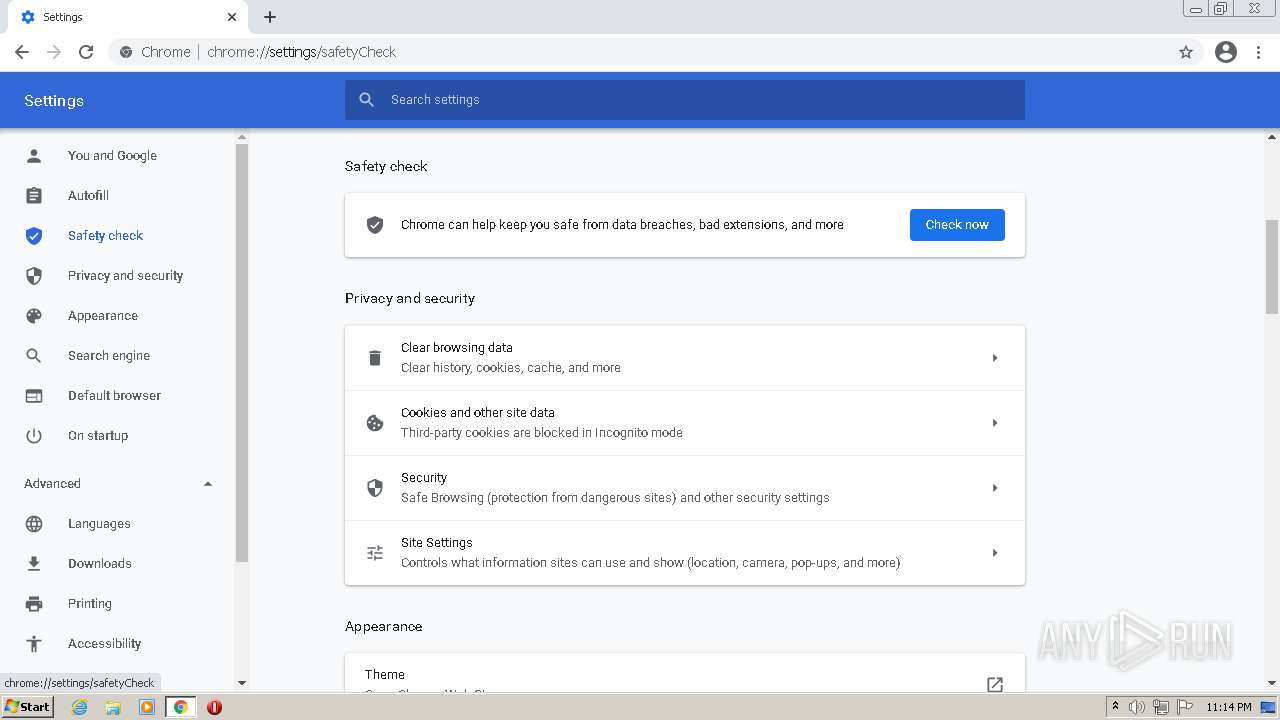1280x720 pixels.
Task: Launch Internet Explorer from taskbar
Action: 80,707
